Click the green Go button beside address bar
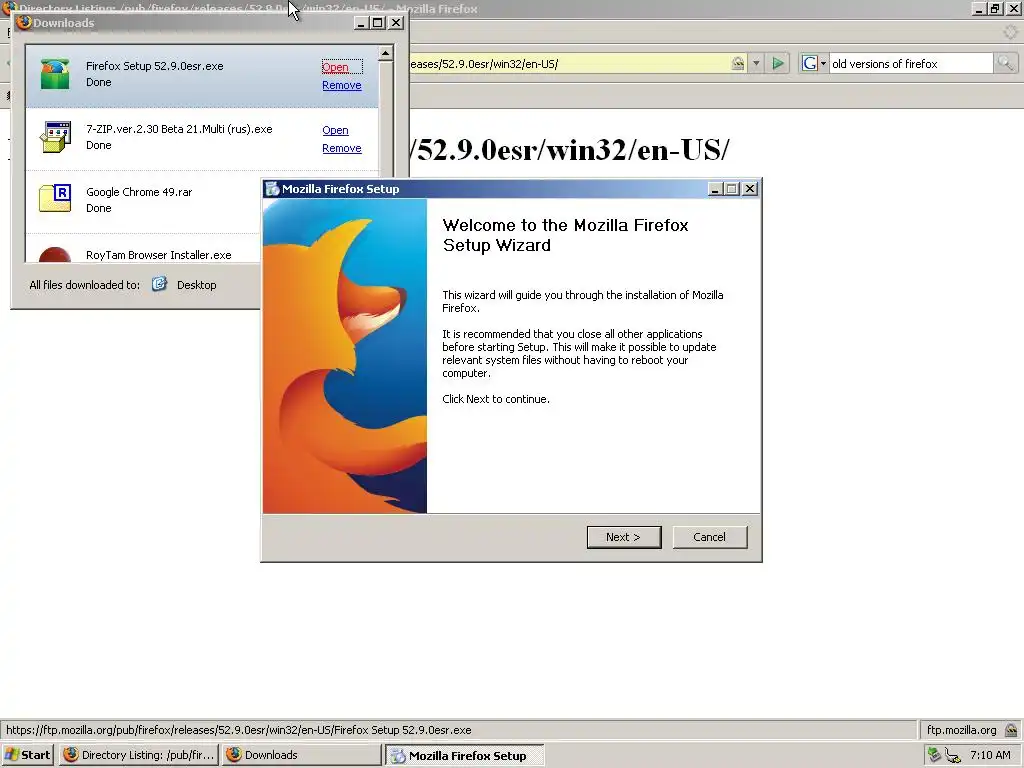Viewport: 1024px width, 768px height. 778,63
